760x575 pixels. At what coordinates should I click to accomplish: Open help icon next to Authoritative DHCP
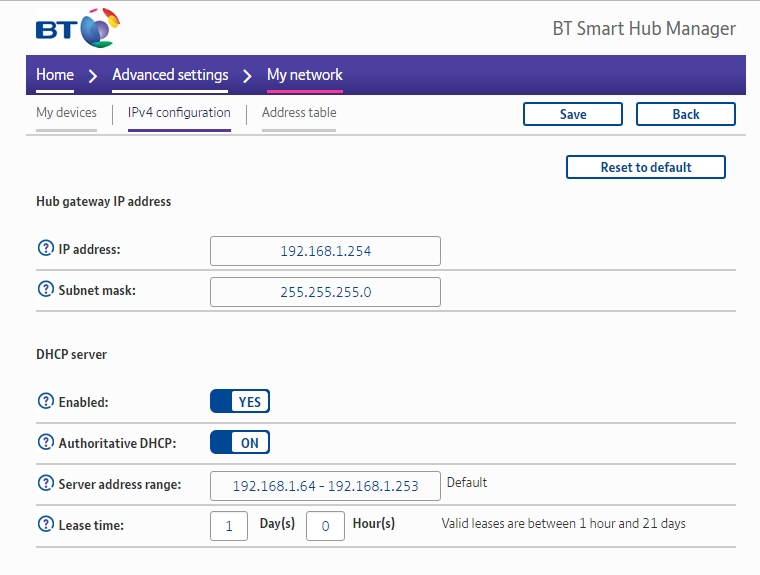click(x=45, y=442)
